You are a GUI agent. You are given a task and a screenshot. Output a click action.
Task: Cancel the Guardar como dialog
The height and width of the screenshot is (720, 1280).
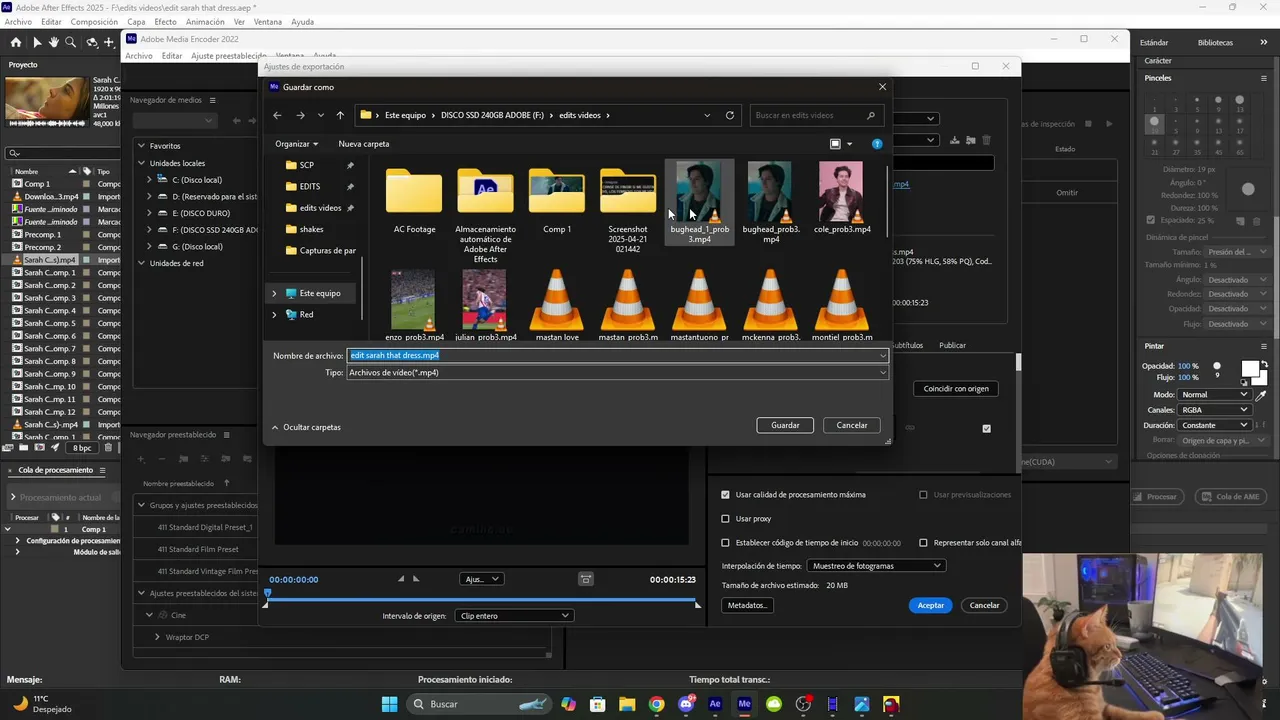pos(852,425)
